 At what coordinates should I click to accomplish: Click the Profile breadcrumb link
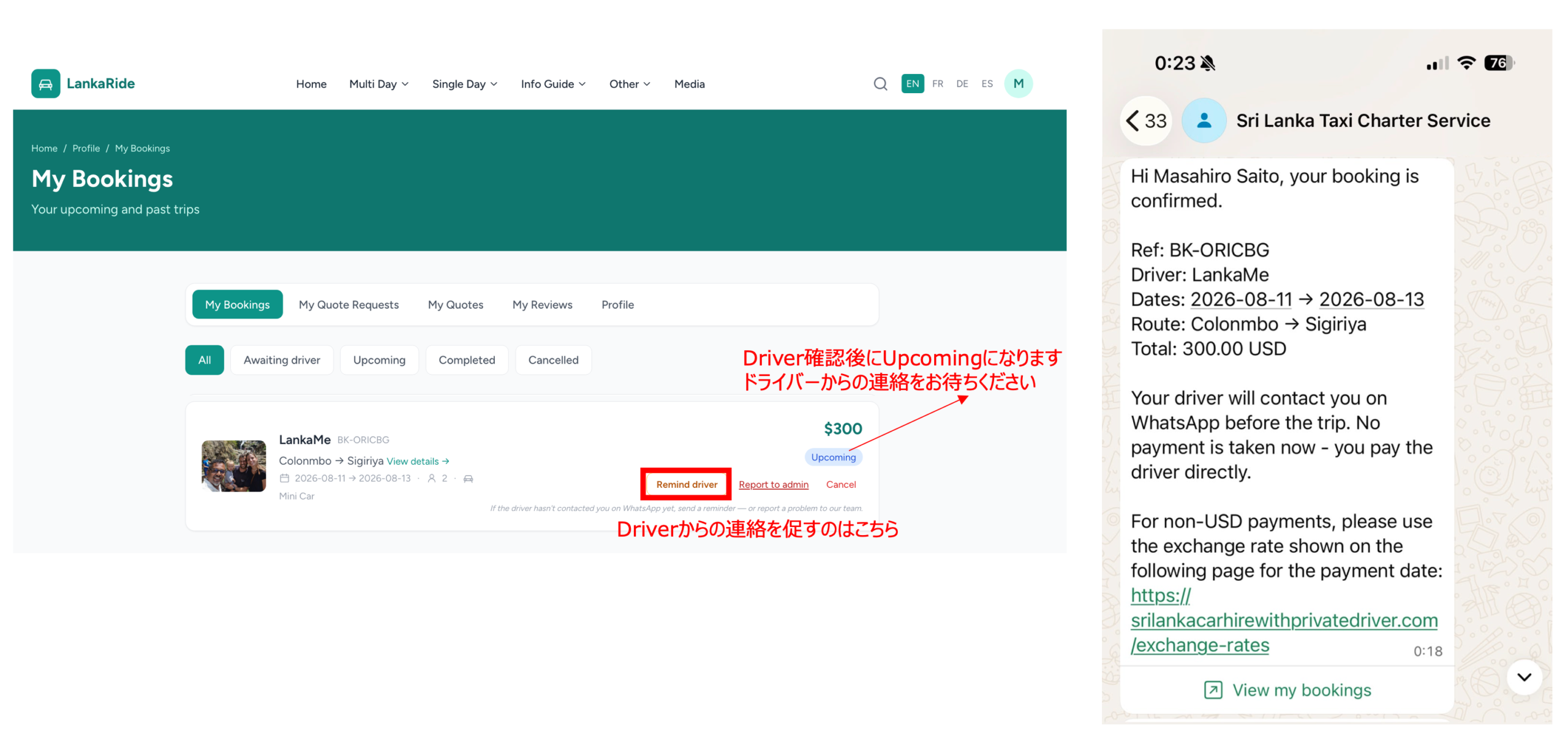click(x=86, y=148)
